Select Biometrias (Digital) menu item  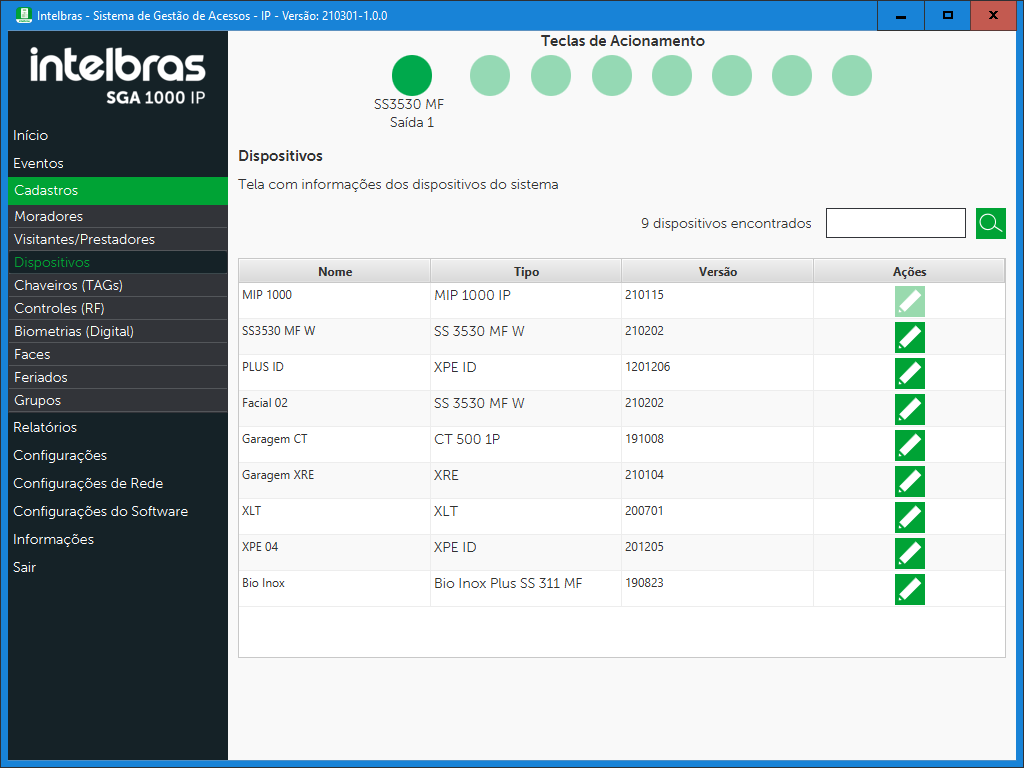pyautogui.click(x=74, y=331)
